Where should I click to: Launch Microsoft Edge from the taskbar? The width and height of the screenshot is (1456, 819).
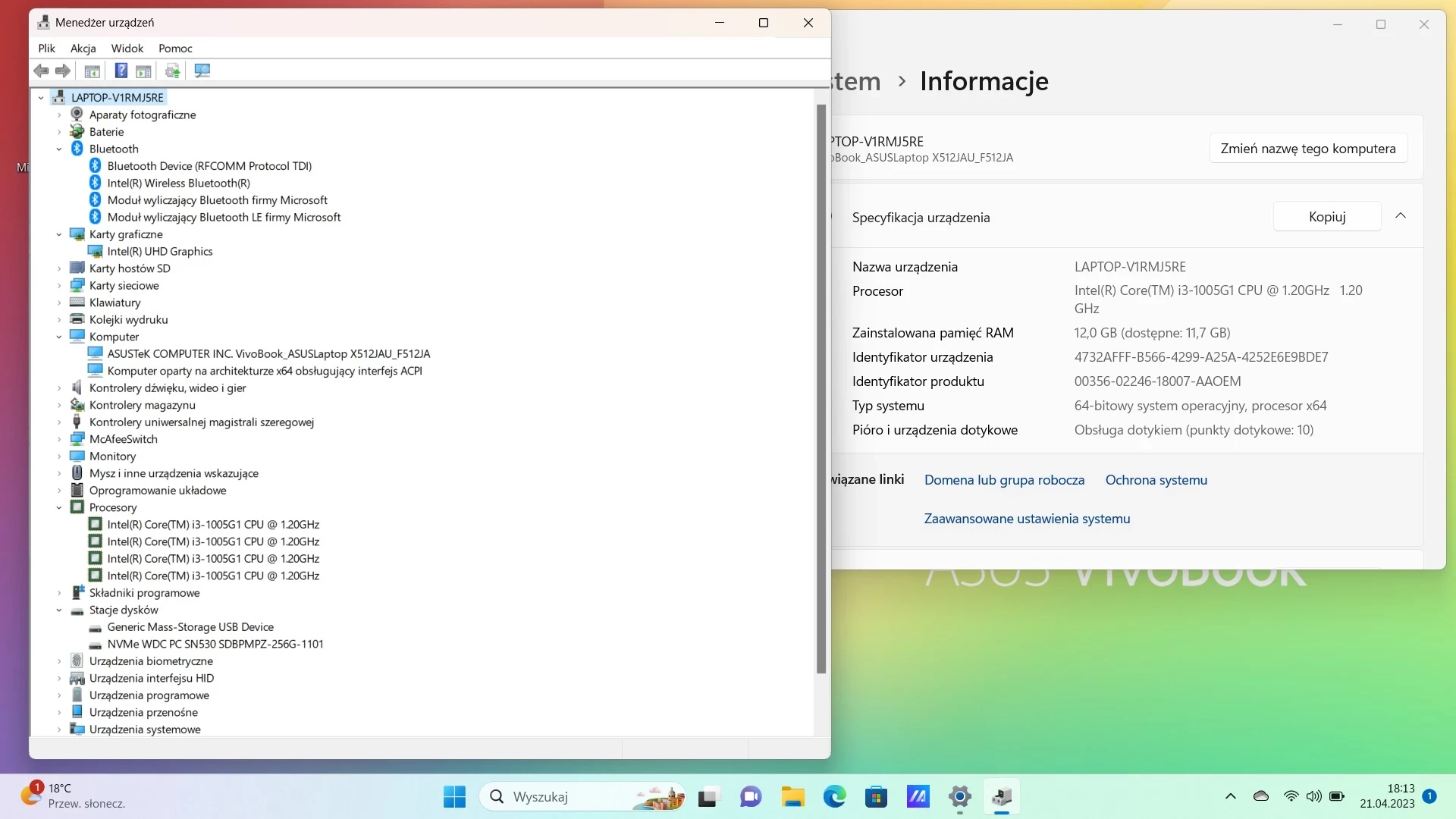[835, 796]
